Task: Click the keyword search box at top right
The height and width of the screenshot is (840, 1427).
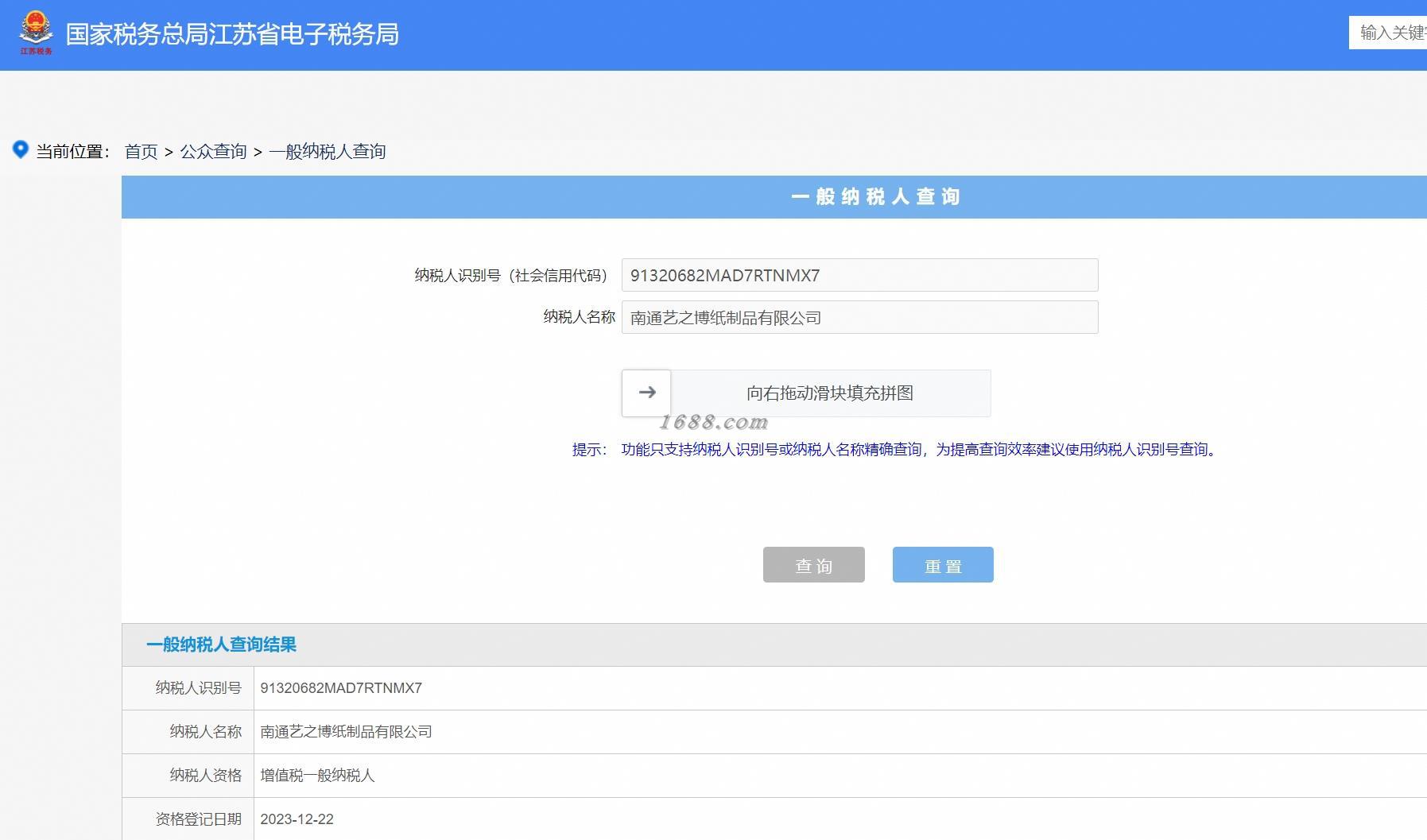Action: pos(1388,33)
